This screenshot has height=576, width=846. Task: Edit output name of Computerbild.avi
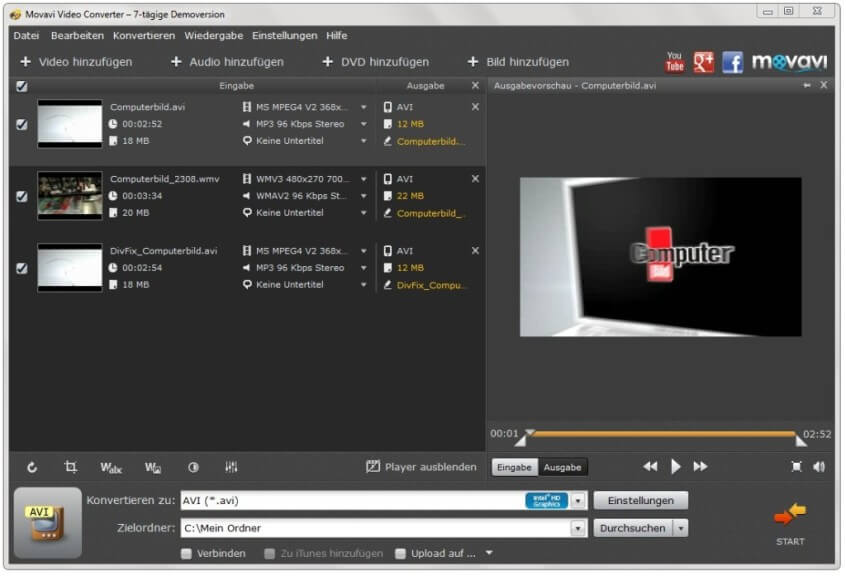click(x=425, y=141)
